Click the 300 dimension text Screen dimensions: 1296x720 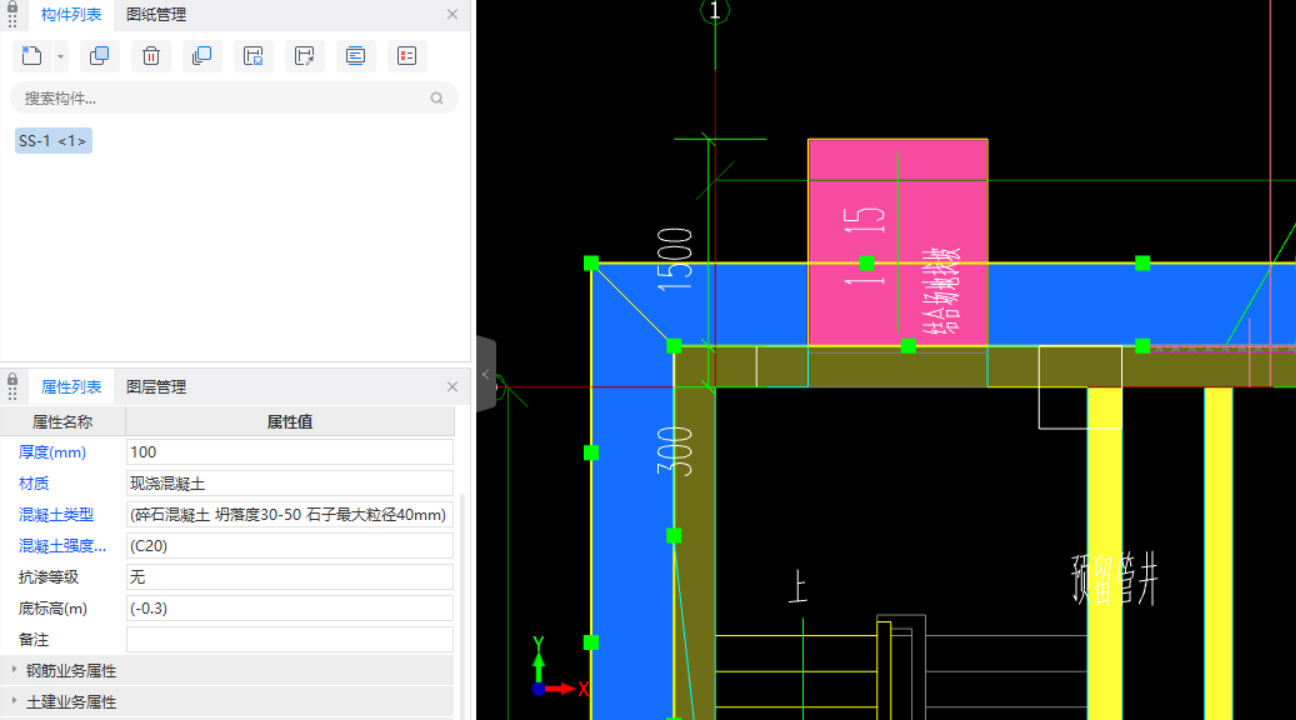point(676,451)
